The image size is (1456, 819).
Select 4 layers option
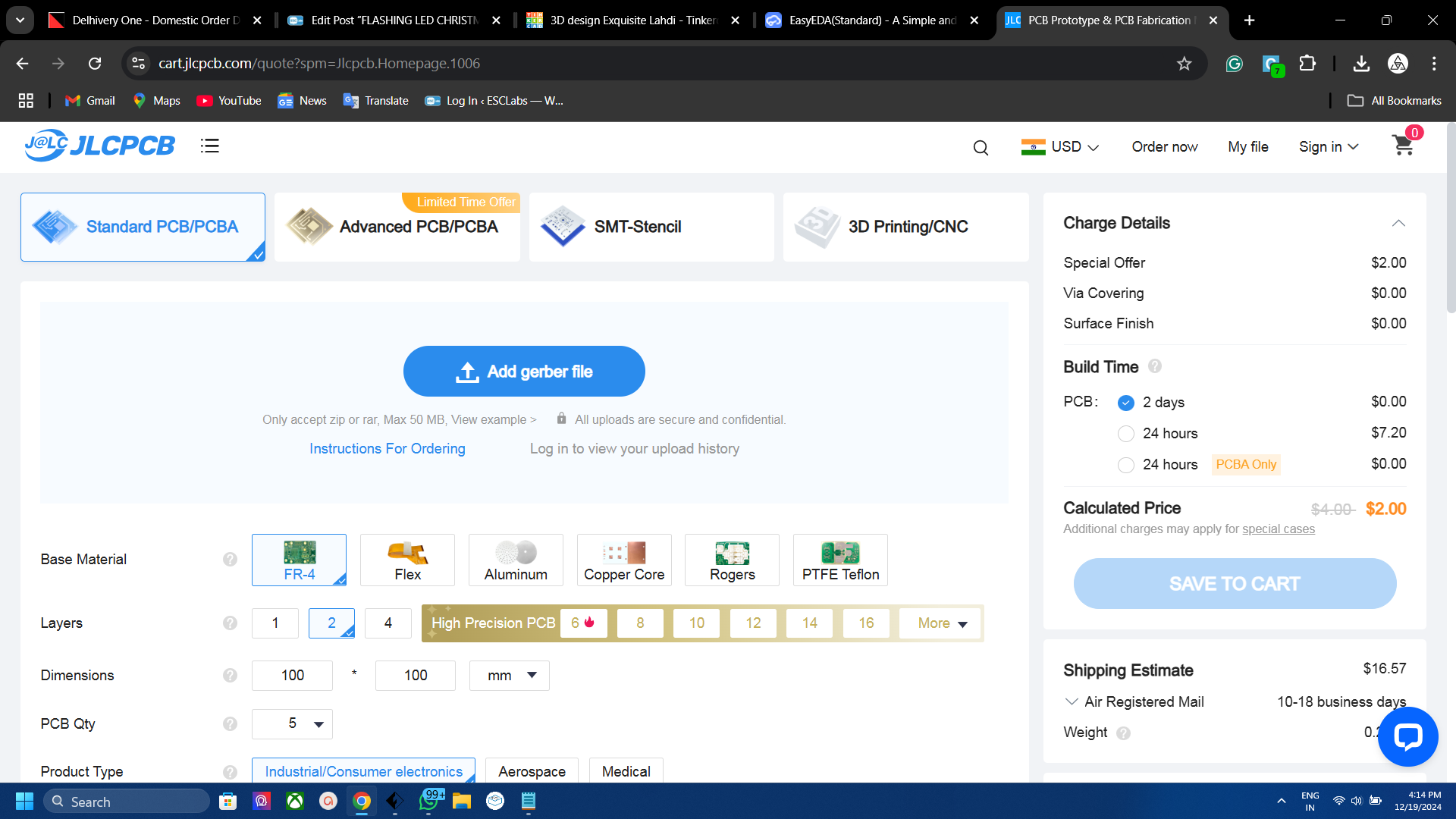pos(388,623)
